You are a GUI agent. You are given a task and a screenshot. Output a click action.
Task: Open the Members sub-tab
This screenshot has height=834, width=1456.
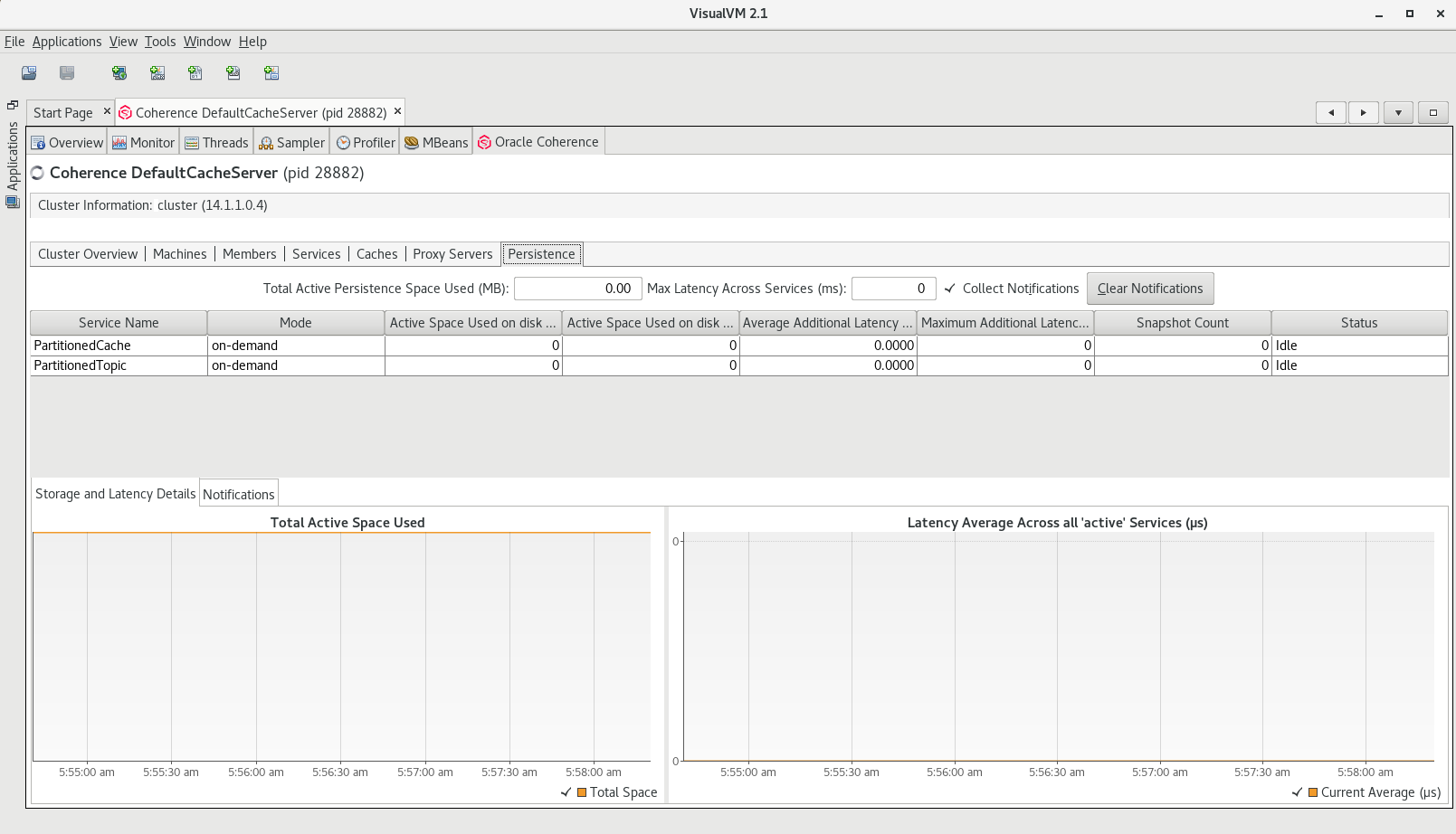(x=250, y=254)
